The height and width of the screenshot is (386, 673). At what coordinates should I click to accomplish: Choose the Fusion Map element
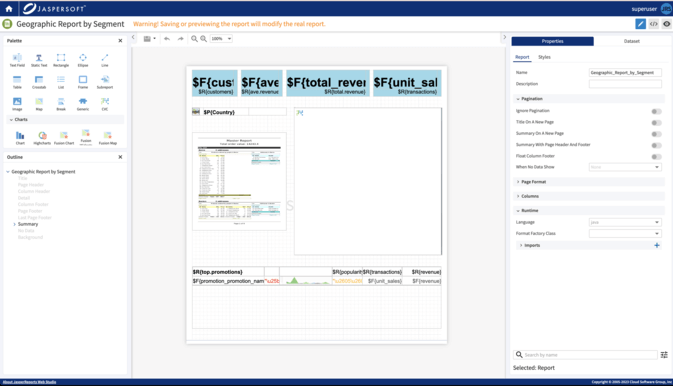click(108, 138)
